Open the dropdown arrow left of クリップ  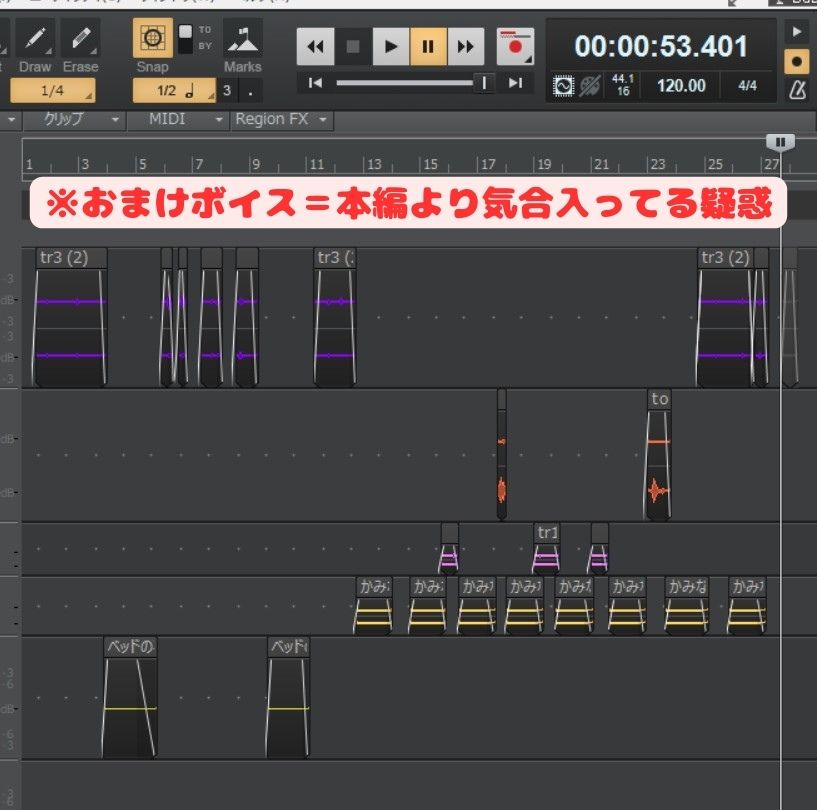point(11,120)
